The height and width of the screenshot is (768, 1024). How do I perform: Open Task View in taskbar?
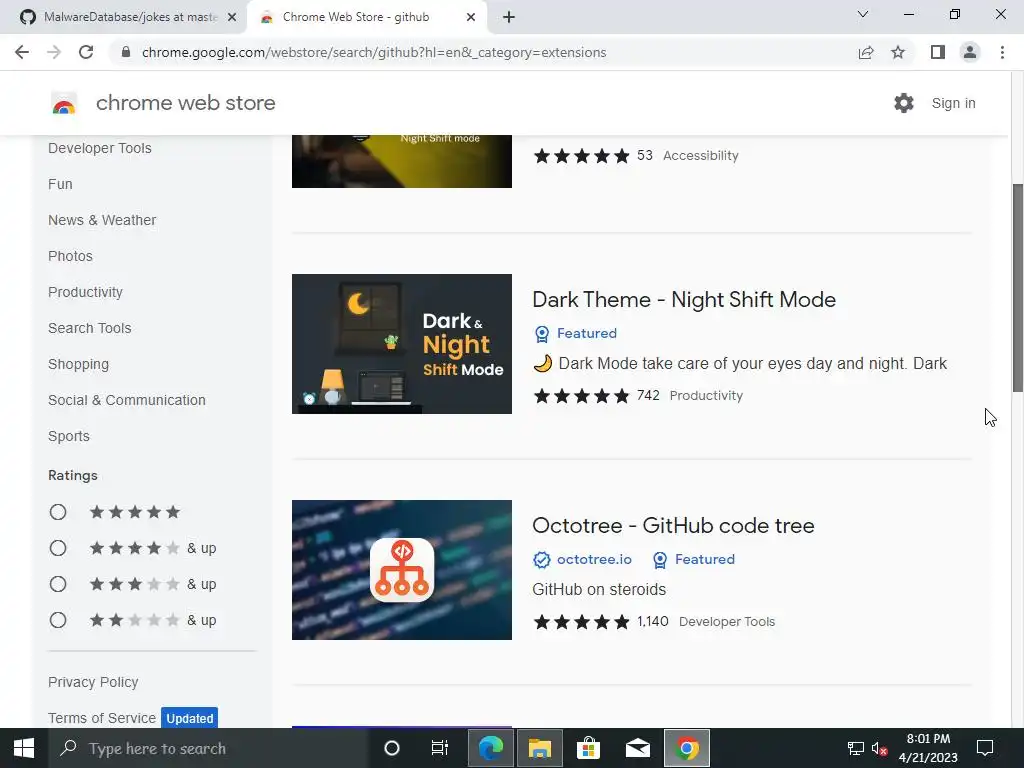440,748
